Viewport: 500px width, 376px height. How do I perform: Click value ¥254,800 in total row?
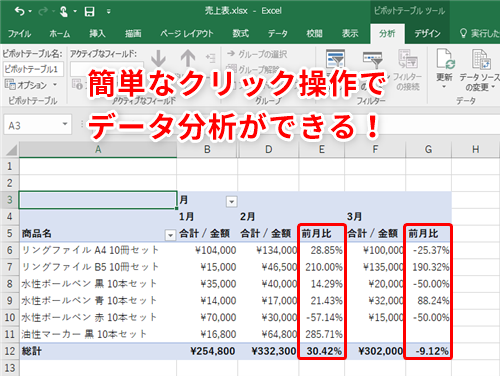click(213, 351)
